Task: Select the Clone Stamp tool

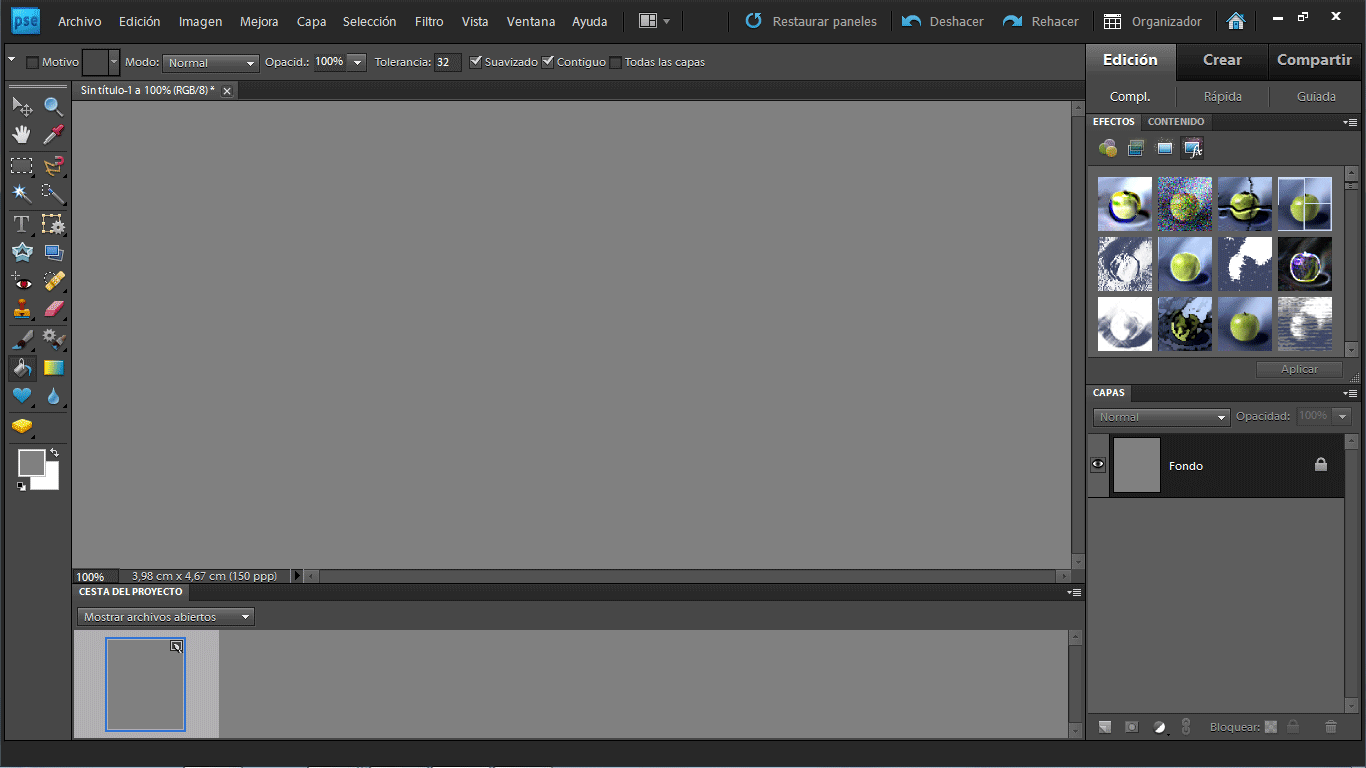Action: pyautogui.click(x=21, y=309)
